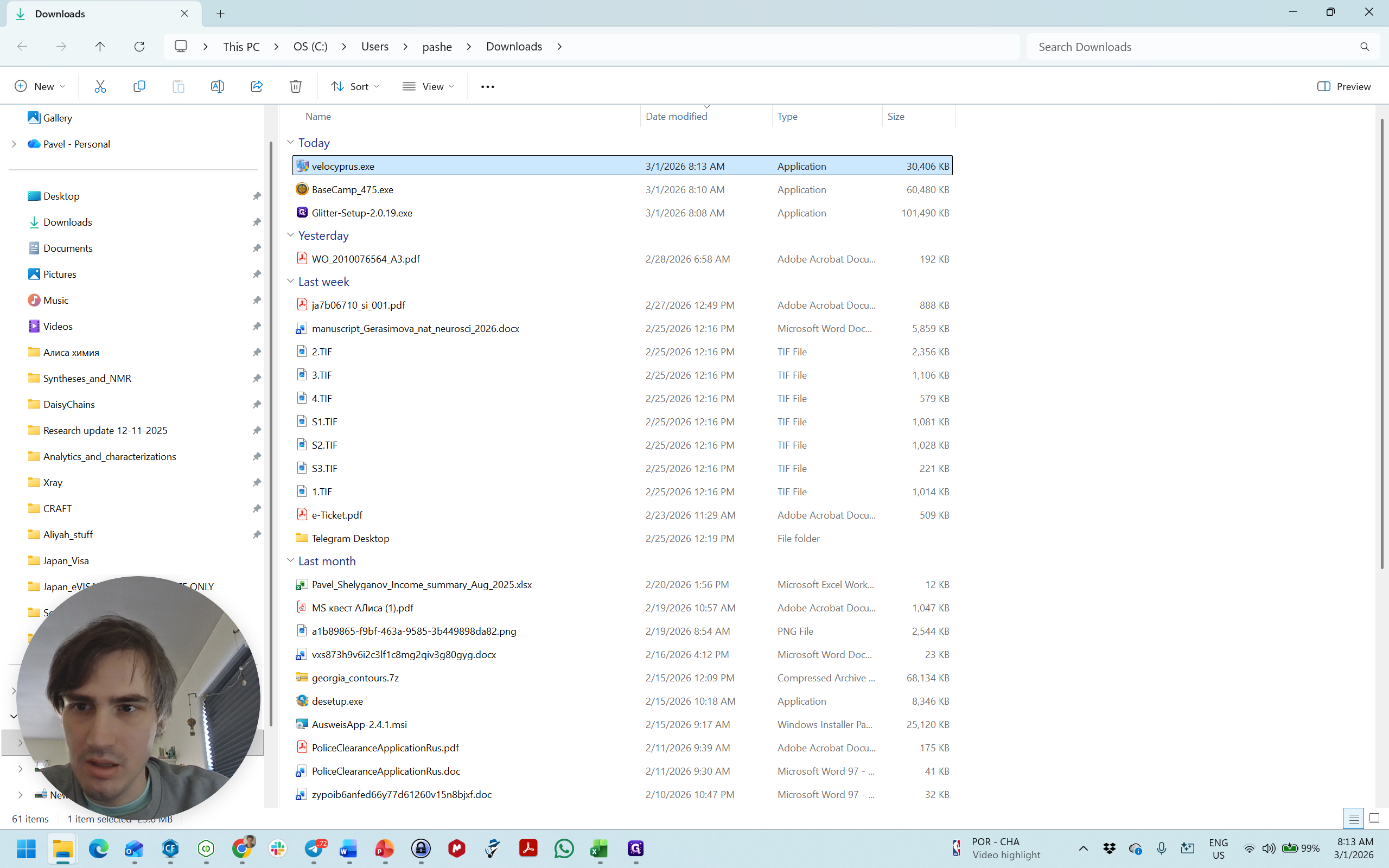
Task: Add a new tab with plus button
Action: pyautogui.click(x=220, y=14)
